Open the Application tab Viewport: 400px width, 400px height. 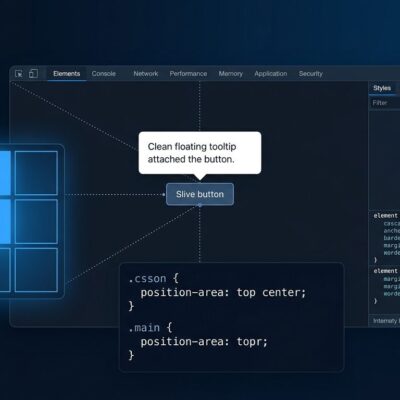click(x=271, y=74)
